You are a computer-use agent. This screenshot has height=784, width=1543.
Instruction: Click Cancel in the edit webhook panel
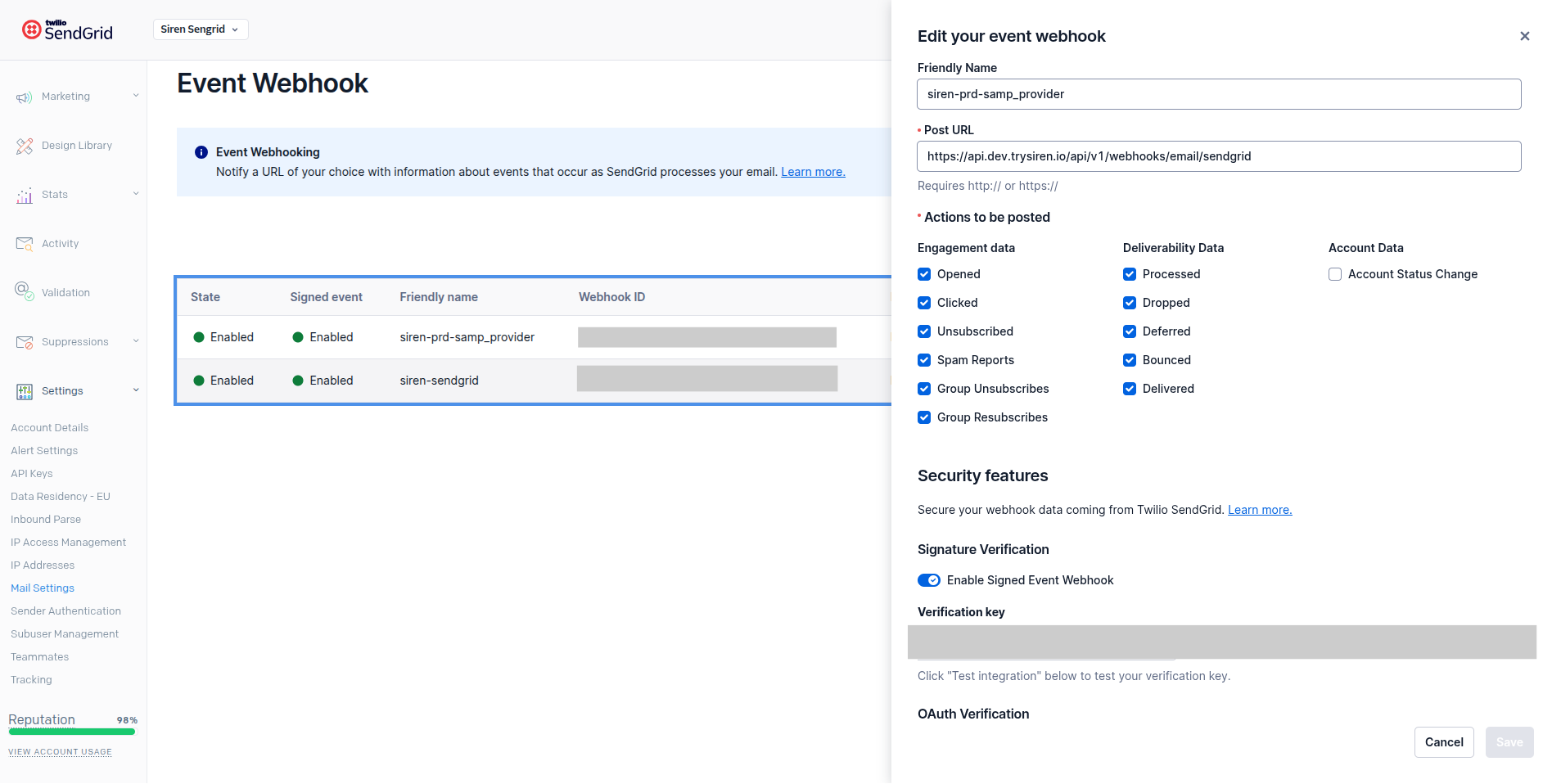click(1444, 742)
